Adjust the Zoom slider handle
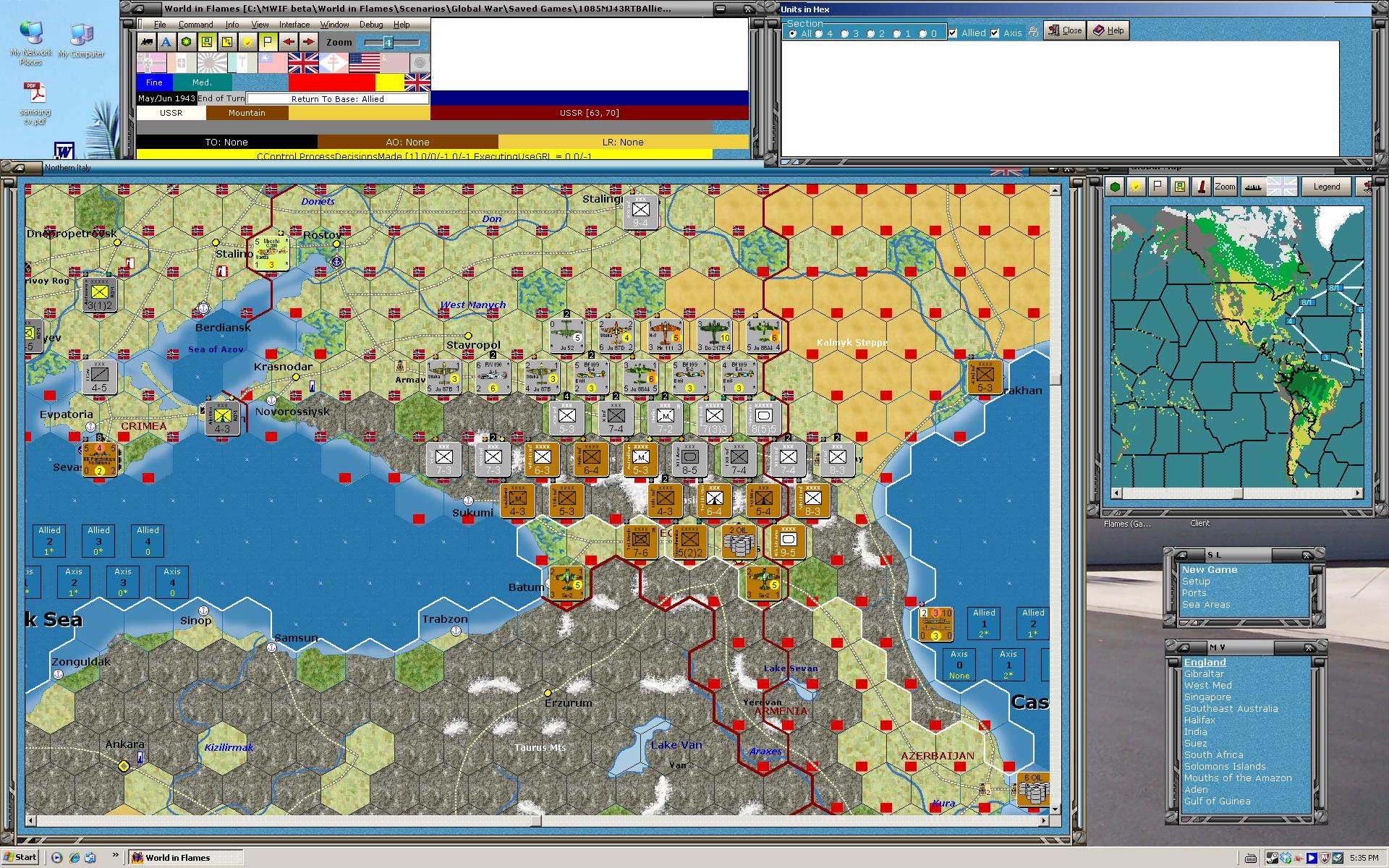The width and height of the screenshot is (1389, 868). click(x=388, y=43)
